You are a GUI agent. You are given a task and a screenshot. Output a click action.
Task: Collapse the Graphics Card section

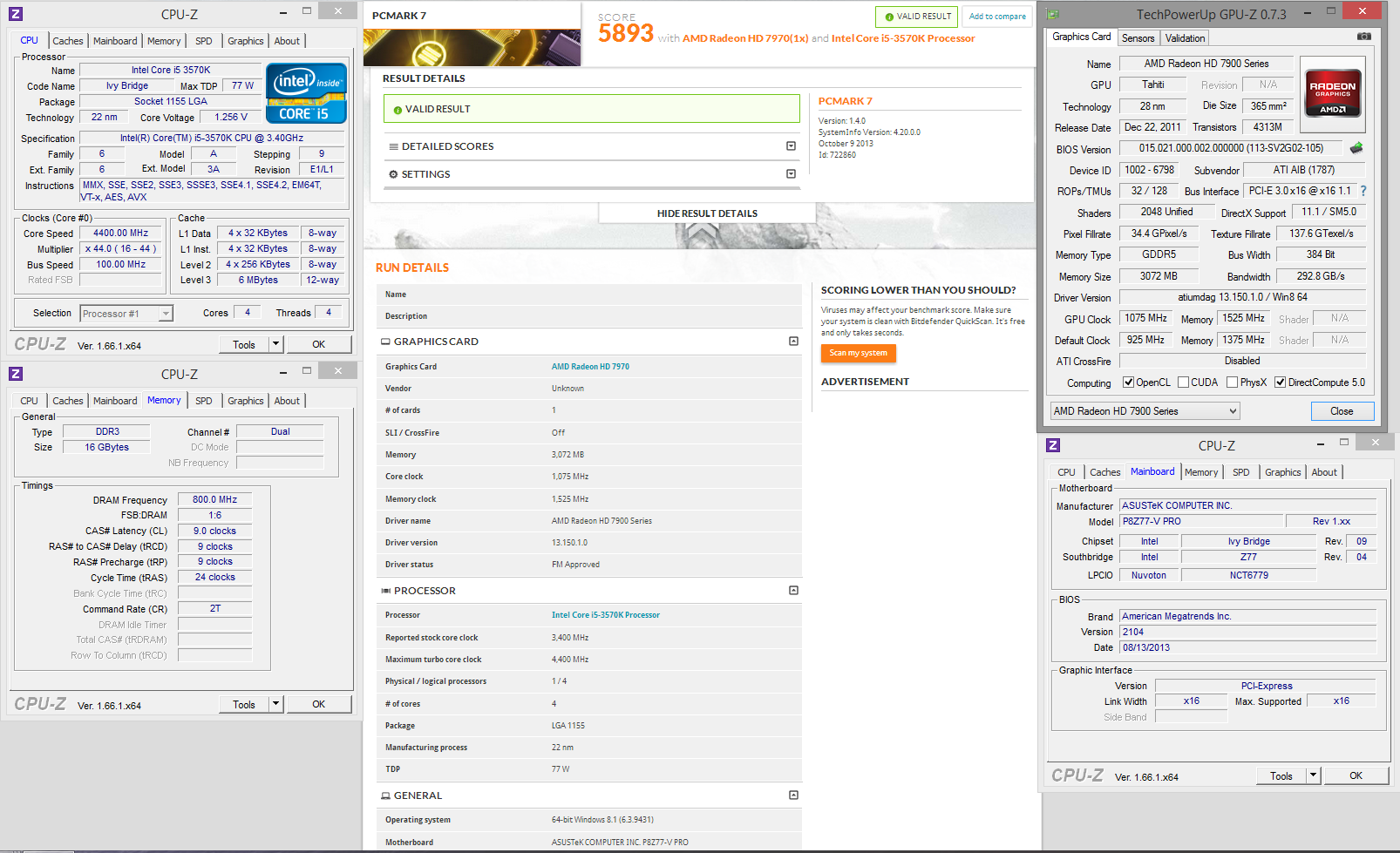coord(793,342)
